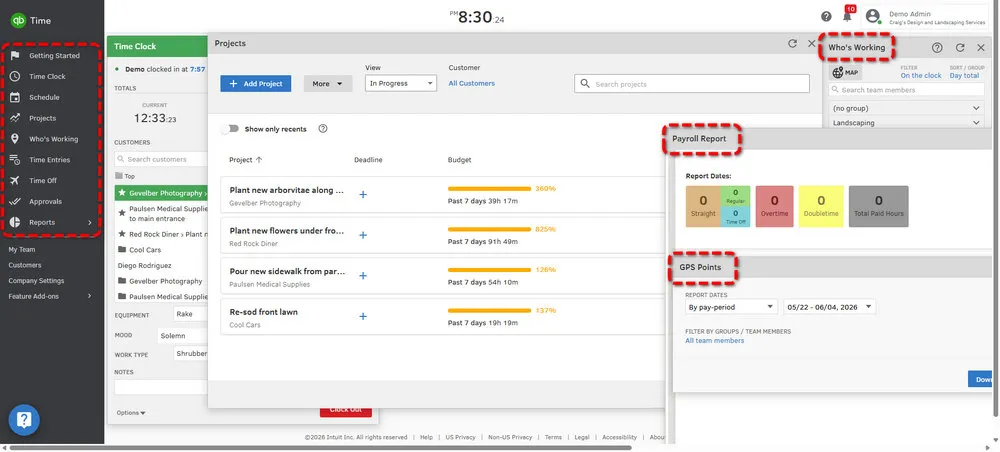Go to Schedule in the sidebar
Image resolution: width=1000 pixels, height=452 pixels.
tap(44, 98)
